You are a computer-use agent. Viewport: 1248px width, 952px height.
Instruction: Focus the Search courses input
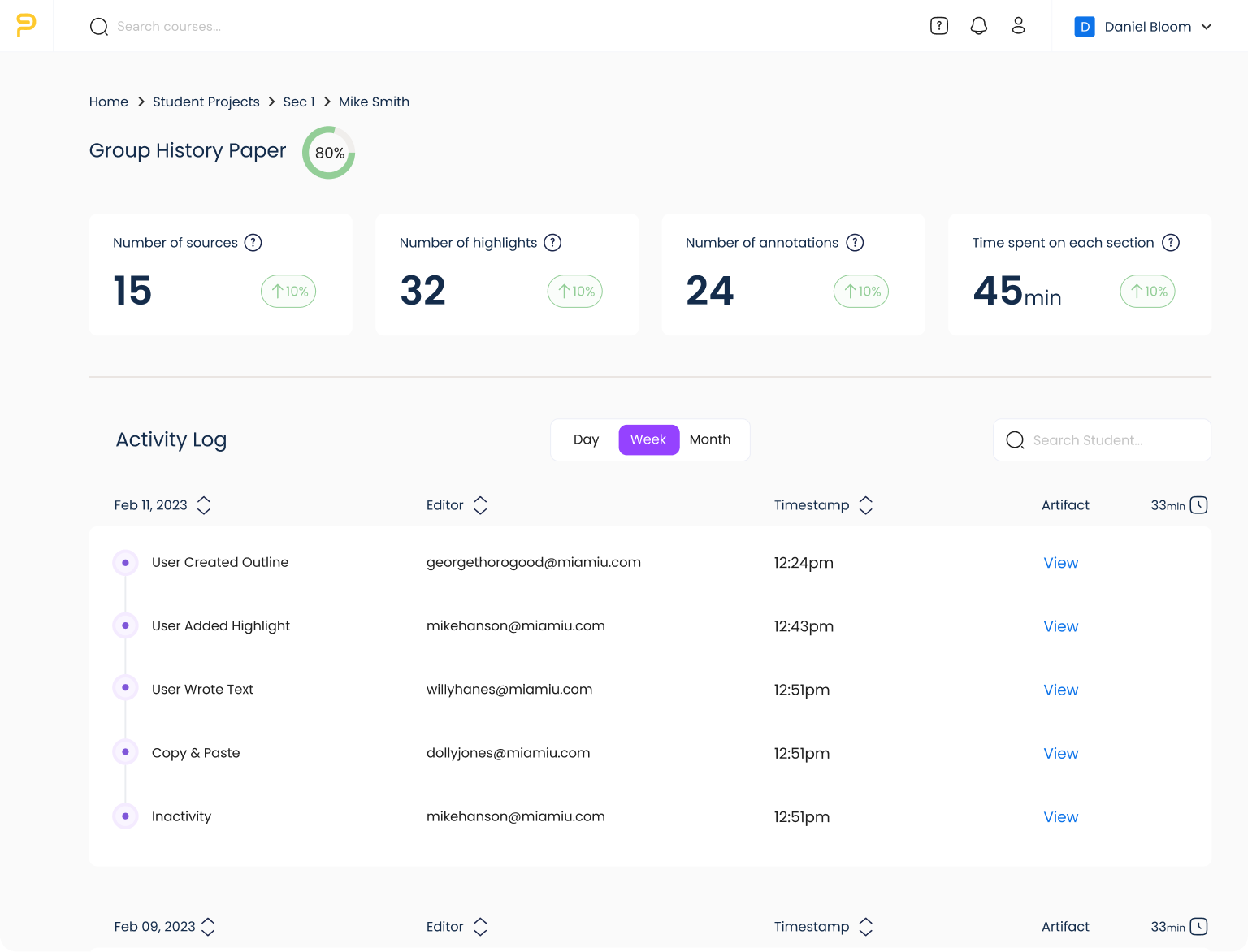pos(169,27)
